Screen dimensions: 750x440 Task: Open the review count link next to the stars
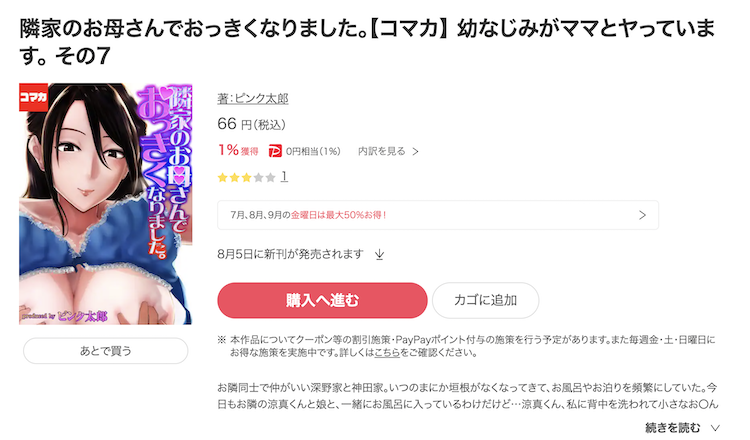pos(284,177)
